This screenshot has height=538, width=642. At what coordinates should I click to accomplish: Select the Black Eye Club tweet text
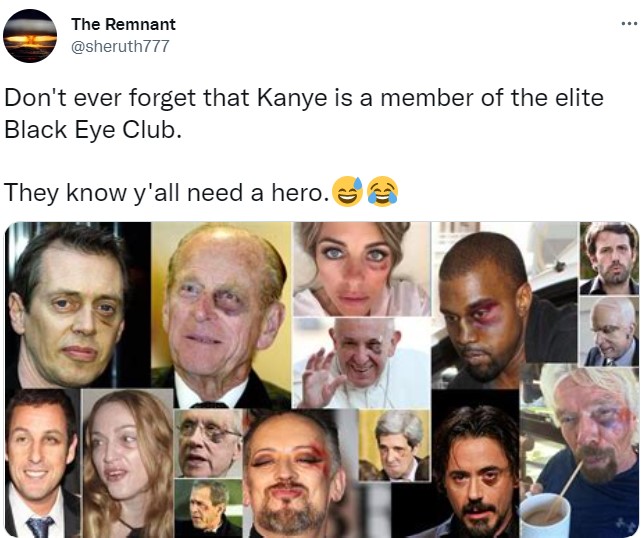303,113
